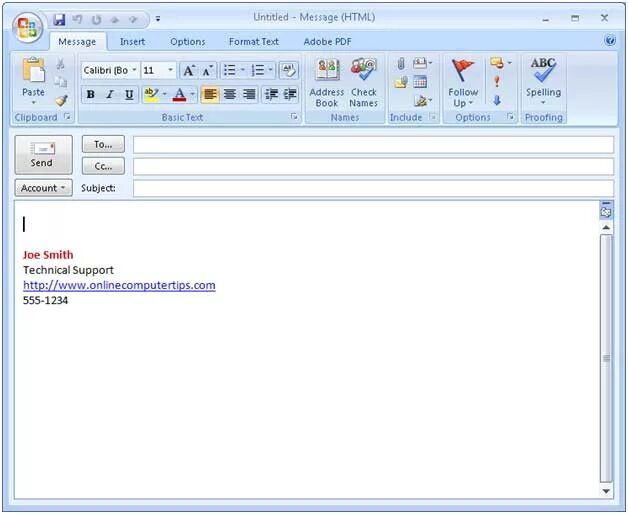
Task: Switch to the Insert tab
Action: (x=133, y=42)
